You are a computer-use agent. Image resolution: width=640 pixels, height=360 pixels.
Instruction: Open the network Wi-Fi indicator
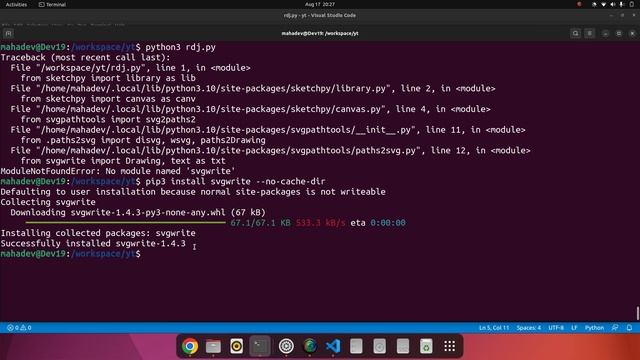[604, 4]
